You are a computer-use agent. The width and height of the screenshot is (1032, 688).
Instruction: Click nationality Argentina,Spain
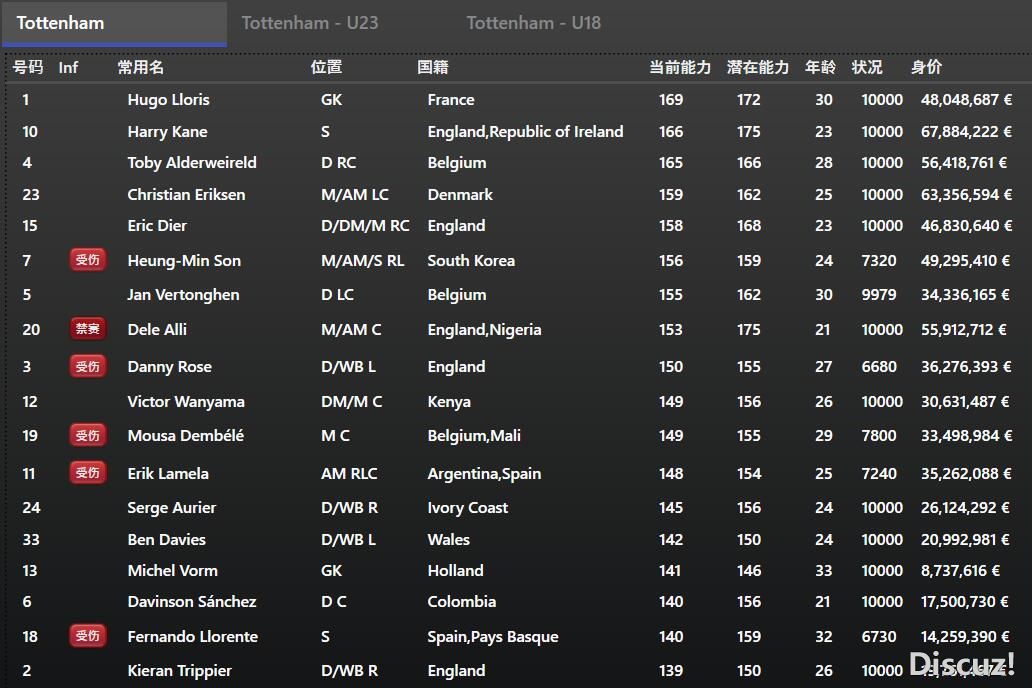click(484, 473)
